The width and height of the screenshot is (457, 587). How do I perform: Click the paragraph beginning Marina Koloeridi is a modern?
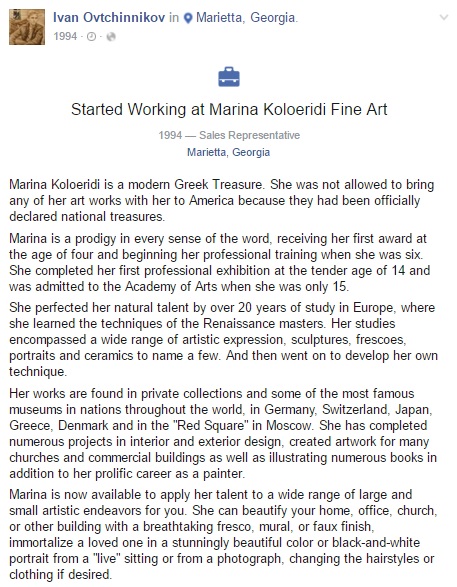[222, 200]
